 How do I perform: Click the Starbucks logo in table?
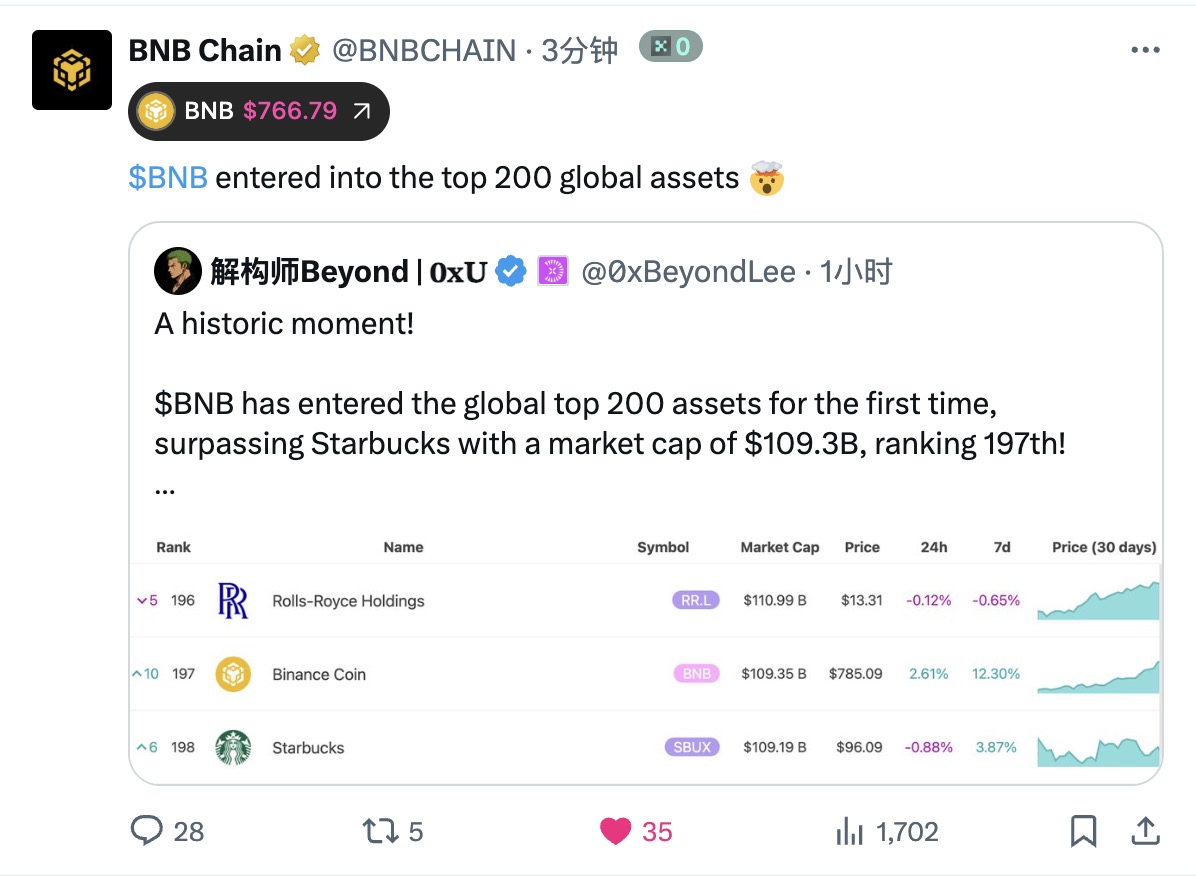[x=233, y=748]
